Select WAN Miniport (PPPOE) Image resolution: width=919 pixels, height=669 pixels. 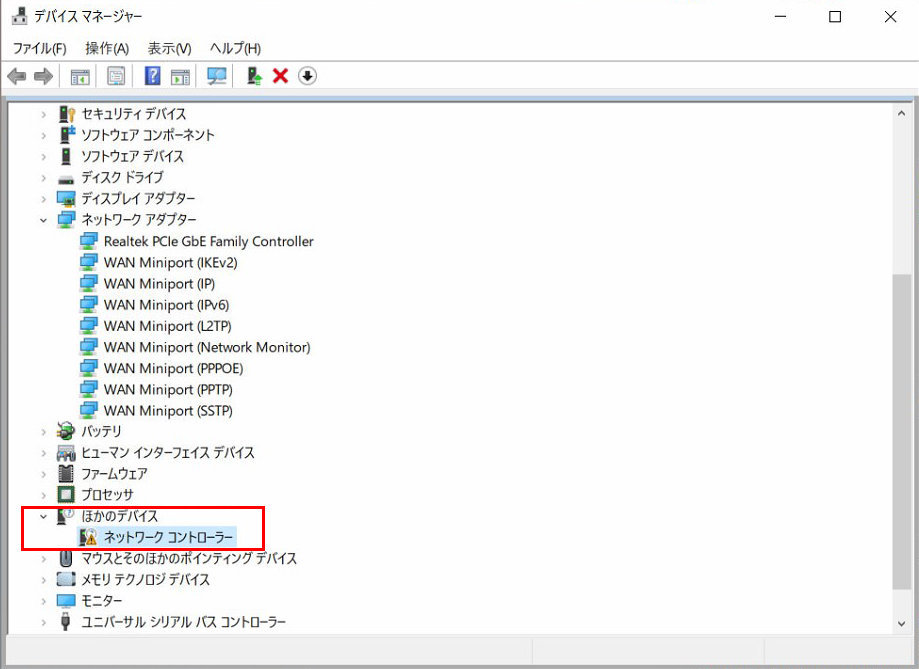pos(173,368)
